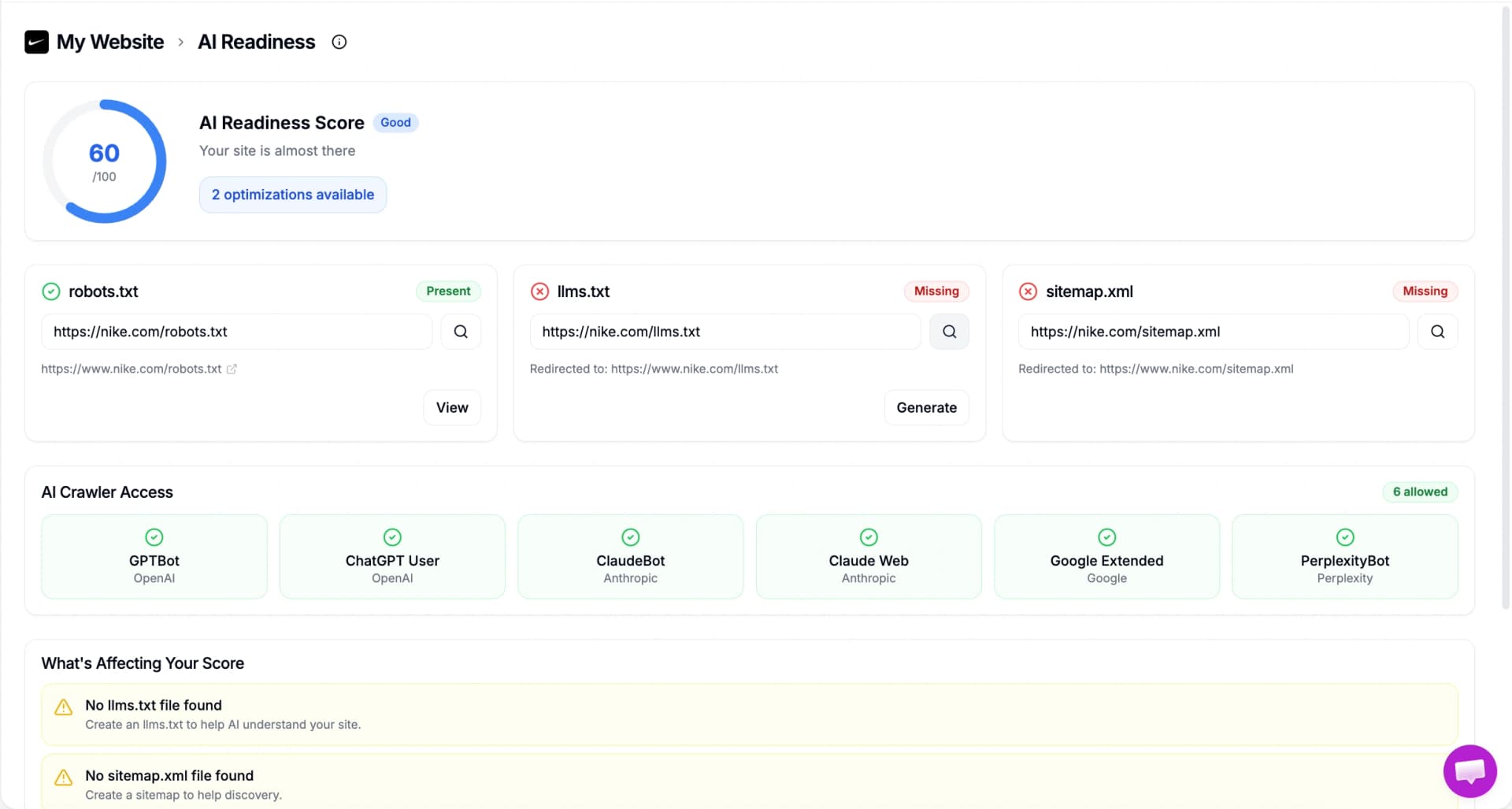Click the llms.txt URL input field
1512x809 pixels.
click(x=725, y=332)
